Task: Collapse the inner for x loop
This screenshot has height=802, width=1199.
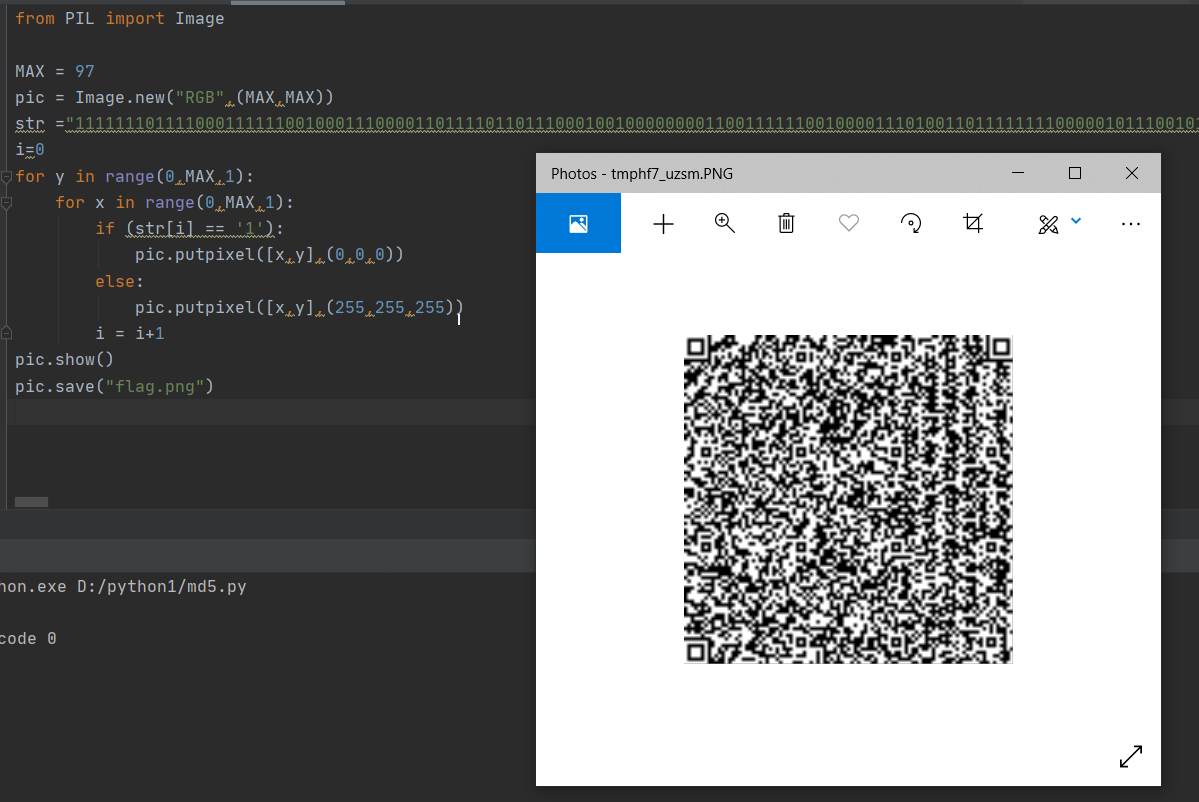Action: tap(6, 202)
